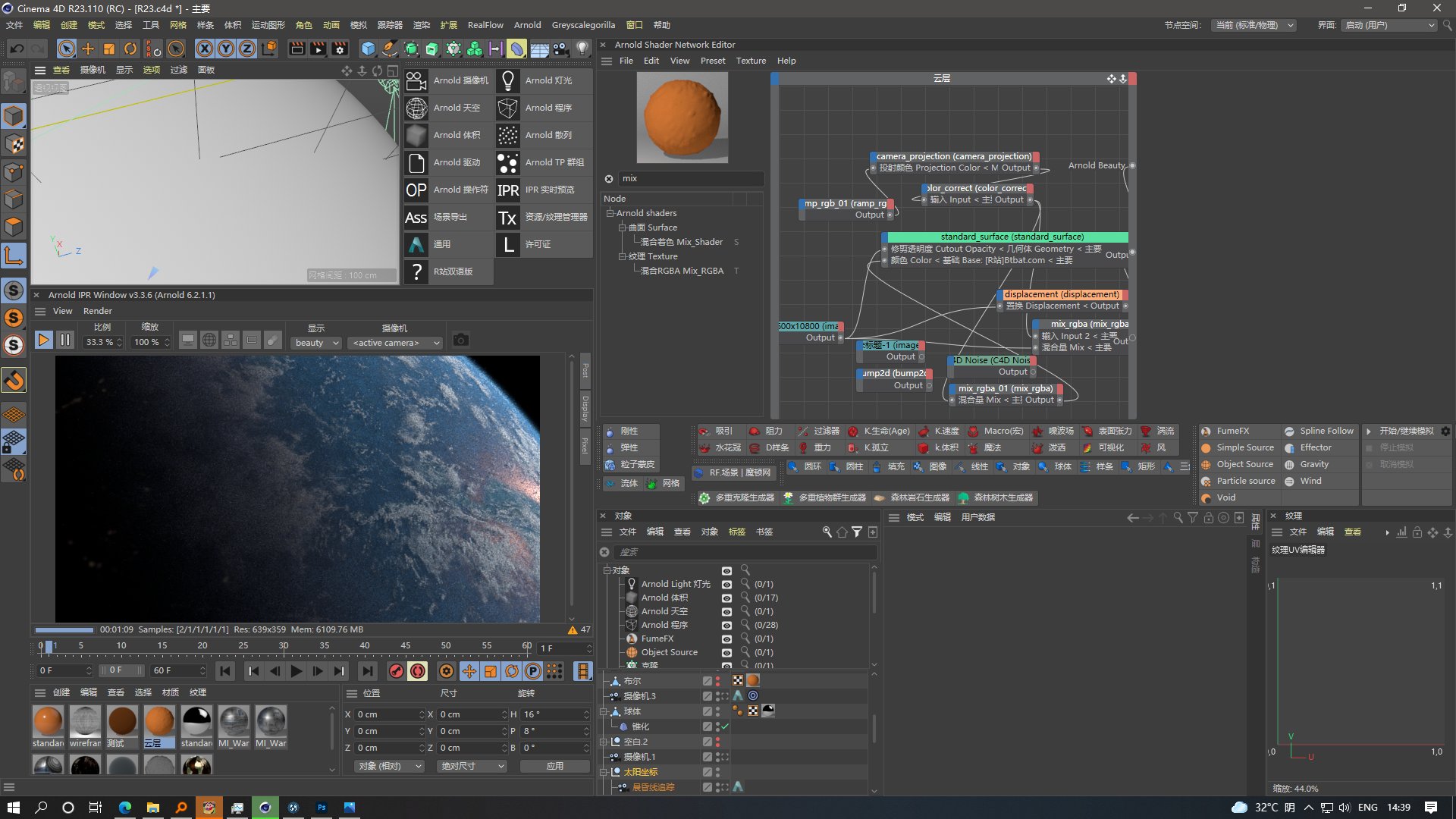Open the active camera dropdown
1456x819 pixels.
[x=395, y=343]
